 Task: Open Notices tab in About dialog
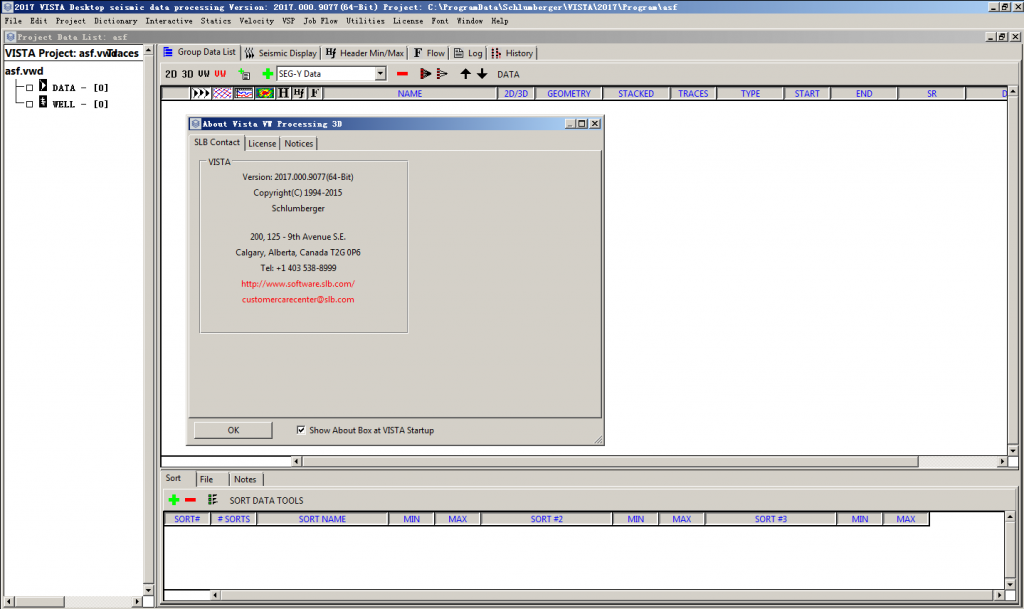click(x=298, y=144)
